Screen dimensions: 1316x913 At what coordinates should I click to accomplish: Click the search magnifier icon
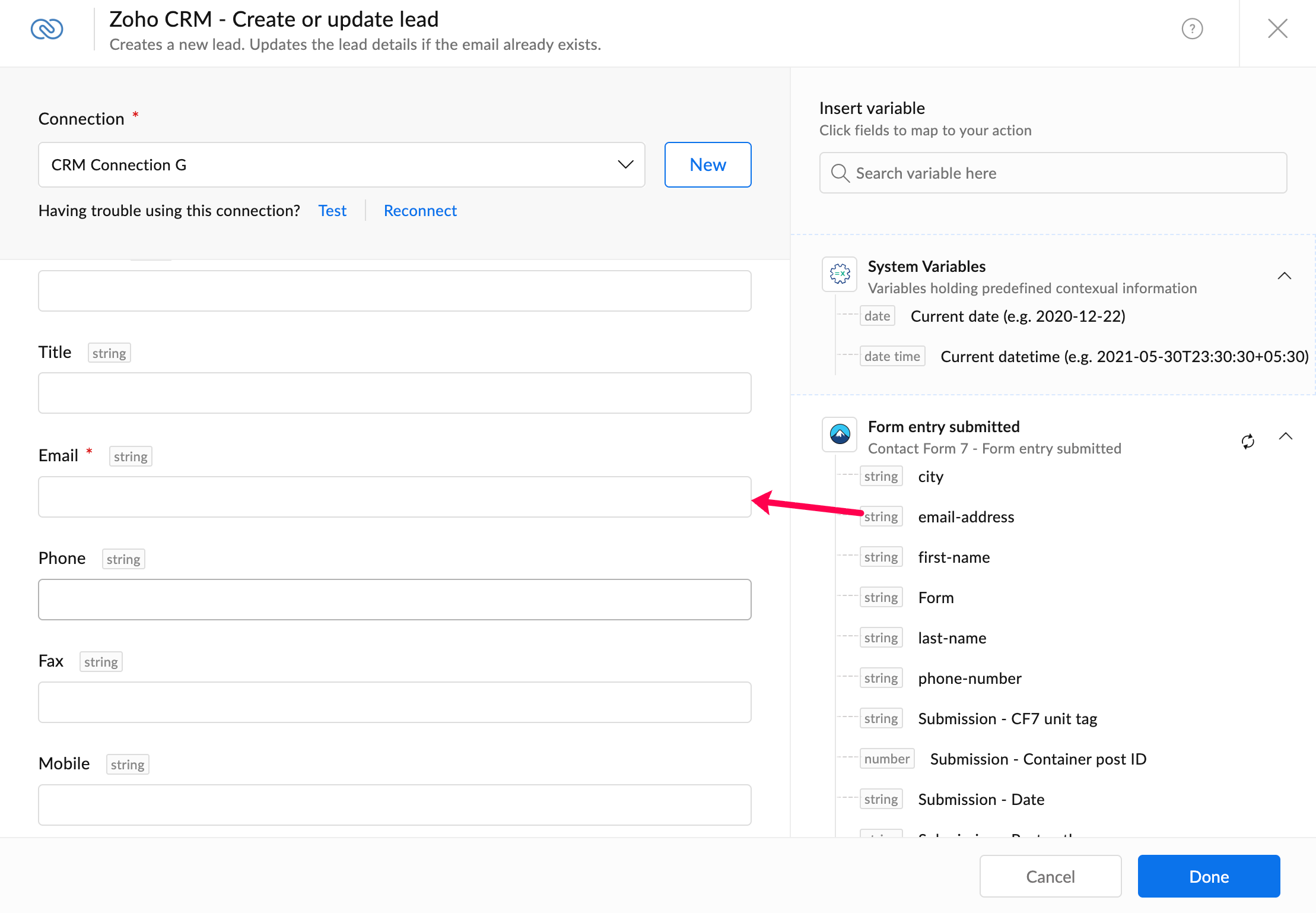point(840,173)
